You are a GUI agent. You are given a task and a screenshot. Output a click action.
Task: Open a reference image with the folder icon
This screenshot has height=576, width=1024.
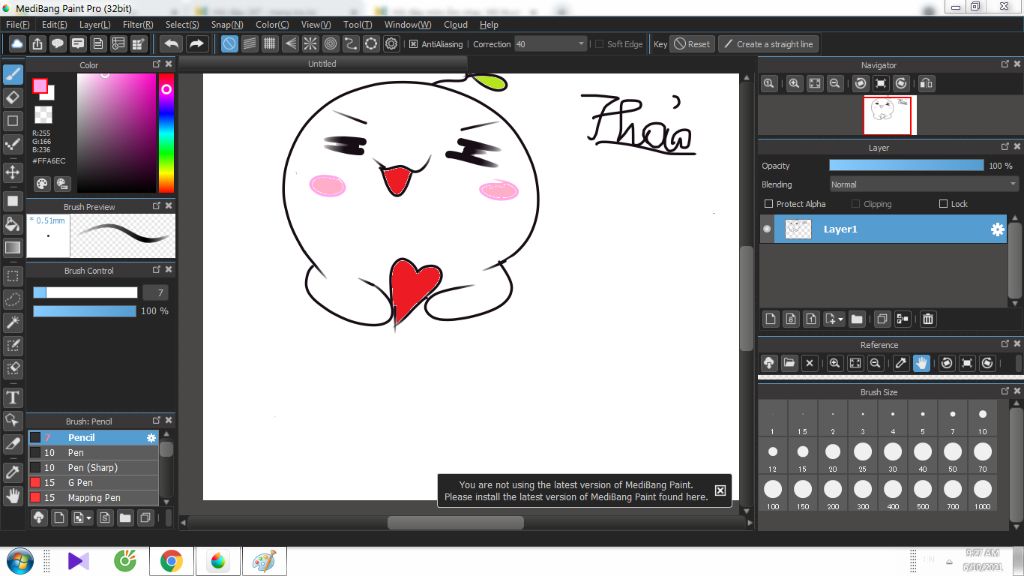point(789,363)
